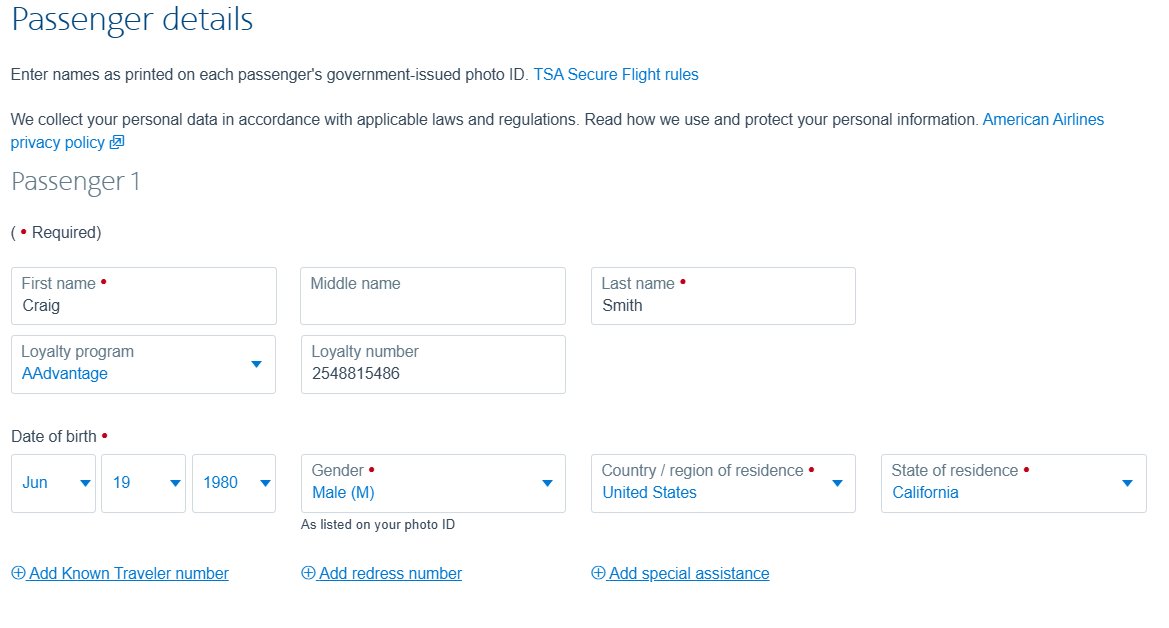Open the birth day dropdown showing 19
The image size is (1169, 628).
pyautogui.click(x=143, y=483)
